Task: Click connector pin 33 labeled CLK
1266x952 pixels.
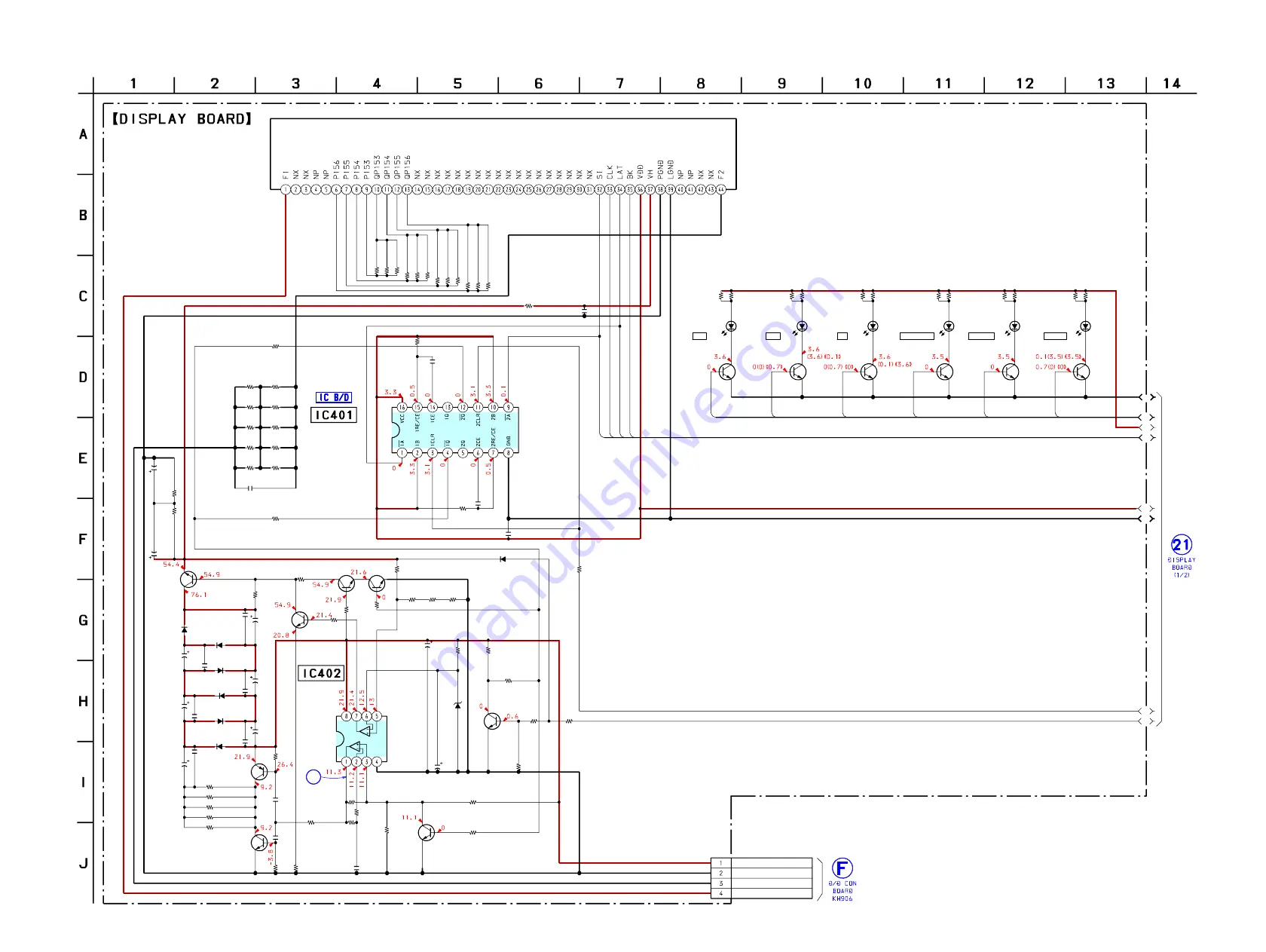Action: pos(610,189)
